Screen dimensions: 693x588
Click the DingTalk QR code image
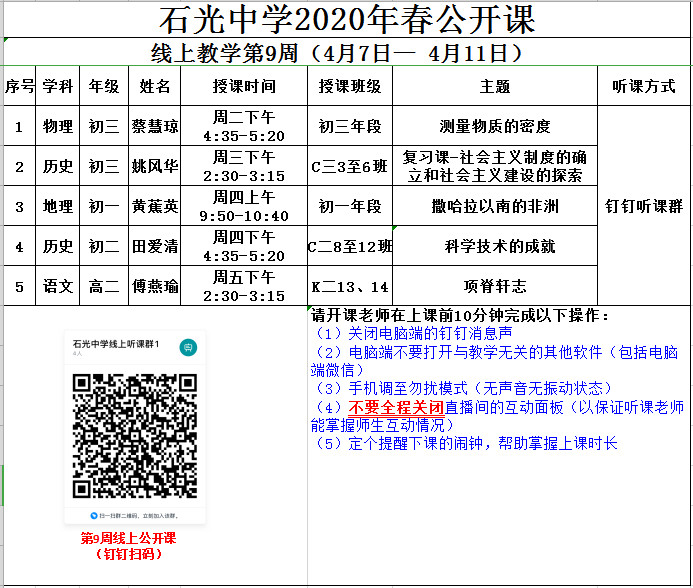(x=134, y=433)
